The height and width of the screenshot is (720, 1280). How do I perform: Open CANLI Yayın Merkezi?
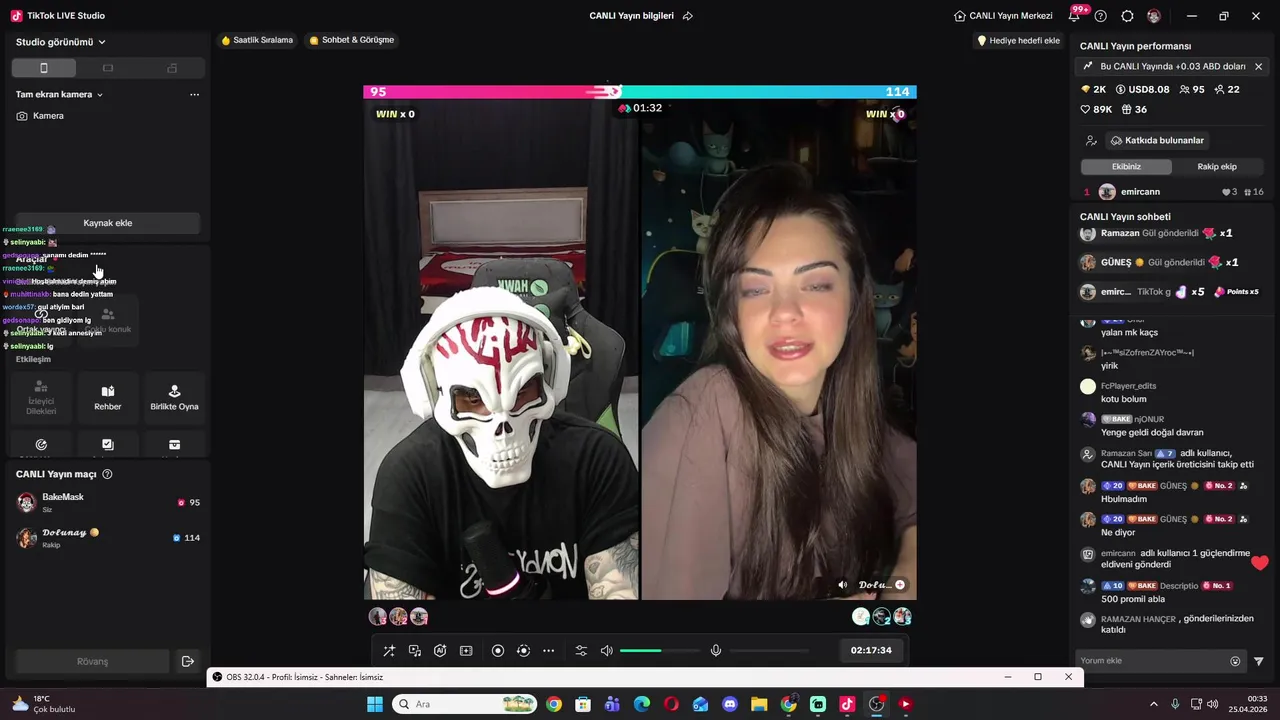[1003, 16]
